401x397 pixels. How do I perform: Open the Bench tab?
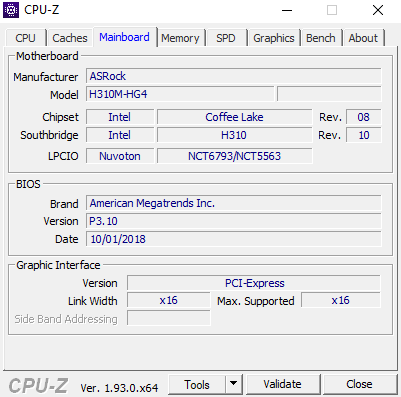[321, 38]
